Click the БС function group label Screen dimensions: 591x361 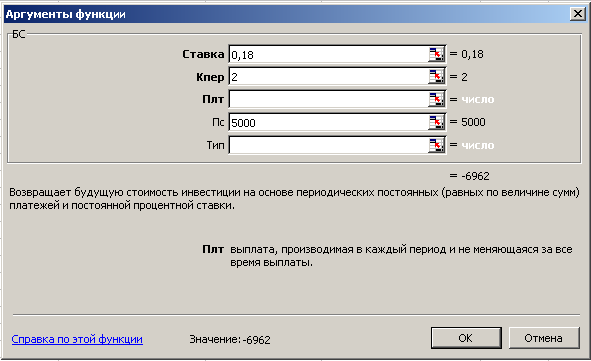pyautogui.click(x=19, y=34)
